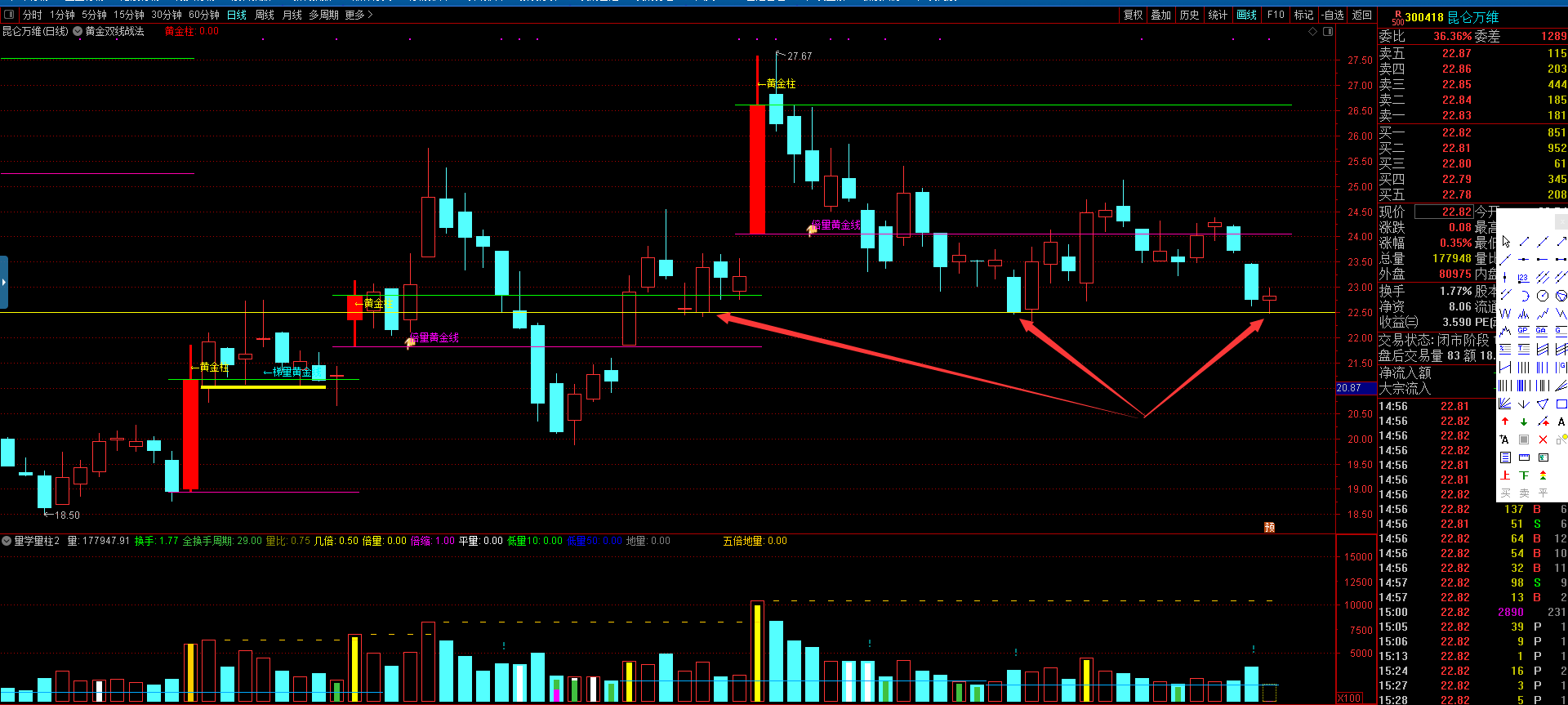The height and width of the screenshot is (705, 1568).
Task: Switch to 30分钟 period
Action: 167,15
